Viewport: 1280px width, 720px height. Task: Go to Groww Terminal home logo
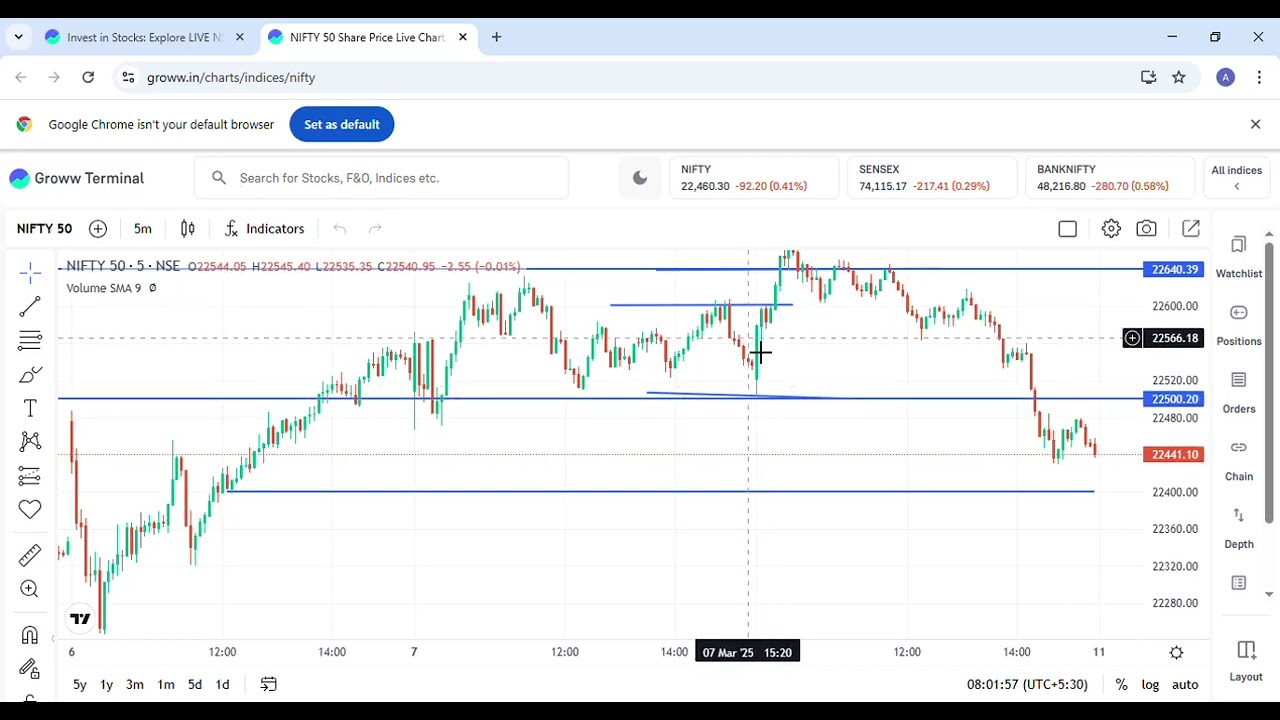coord(77,178)
